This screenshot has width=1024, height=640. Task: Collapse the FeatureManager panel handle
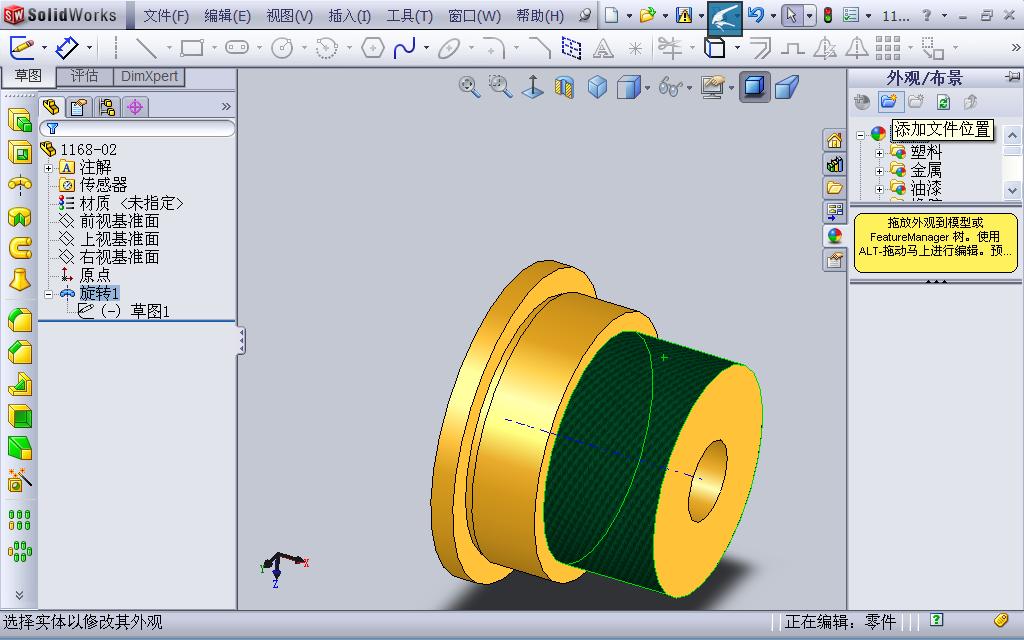[x=241, y=340]
